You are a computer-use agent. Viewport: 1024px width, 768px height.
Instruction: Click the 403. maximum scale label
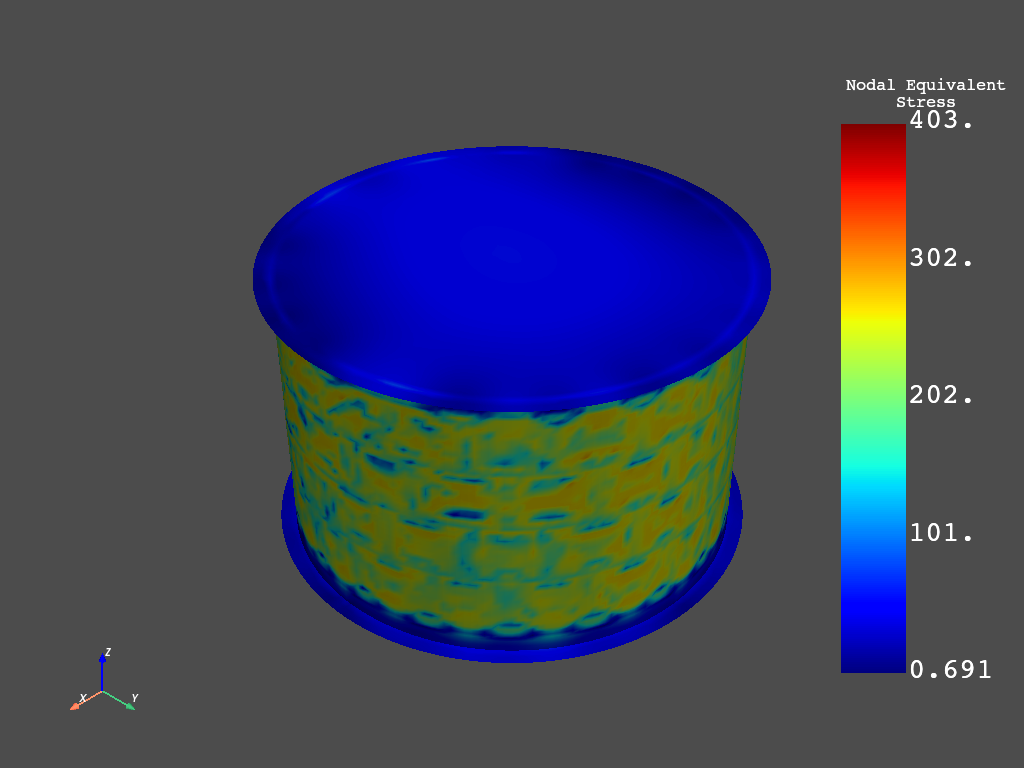pyautogui.click(x=941, y=120)
